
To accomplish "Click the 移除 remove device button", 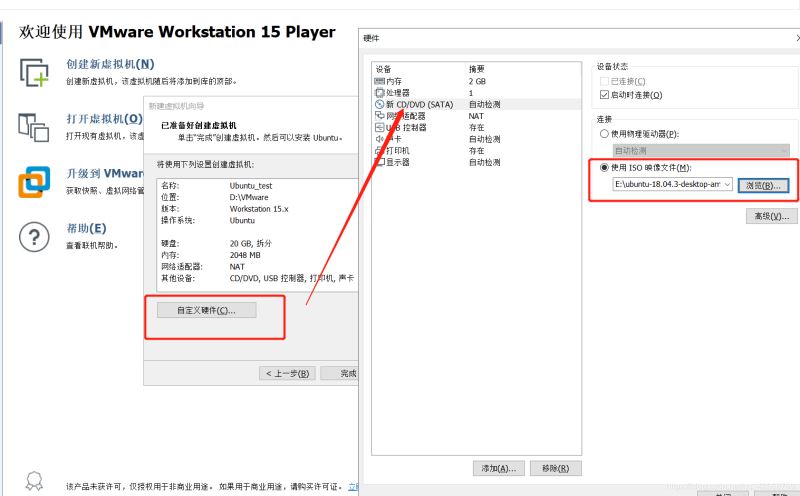I will pyautogui.click(x=557, y=468).
